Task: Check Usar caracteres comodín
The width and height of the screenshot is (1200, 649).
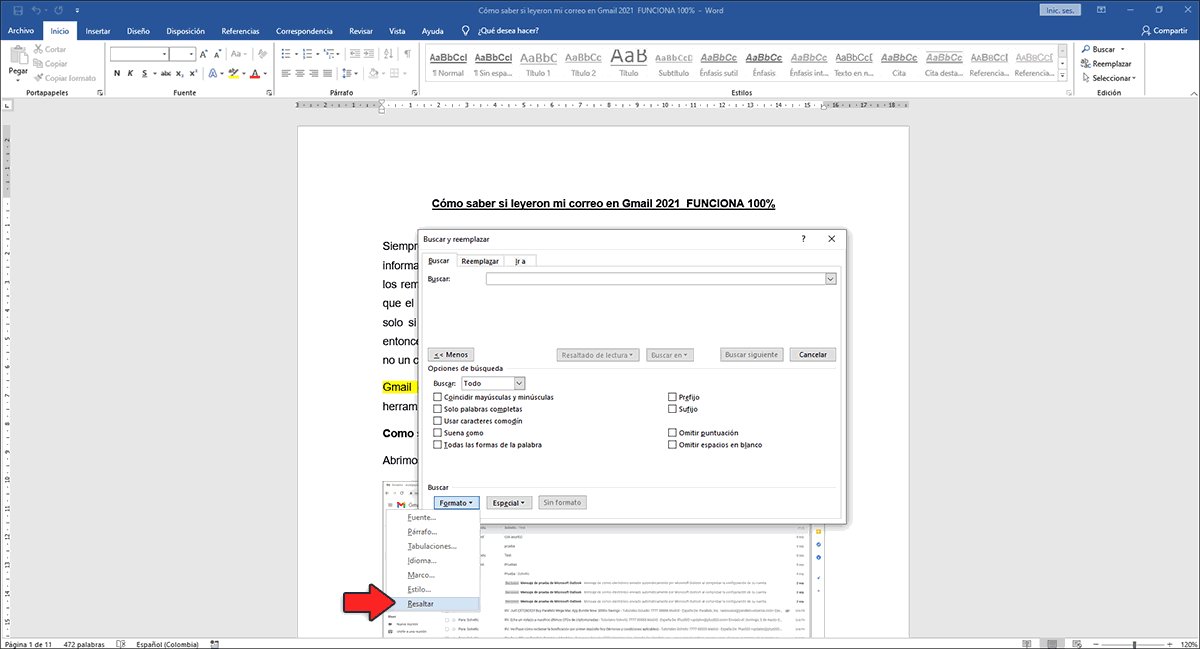Action: click(437, 421)
